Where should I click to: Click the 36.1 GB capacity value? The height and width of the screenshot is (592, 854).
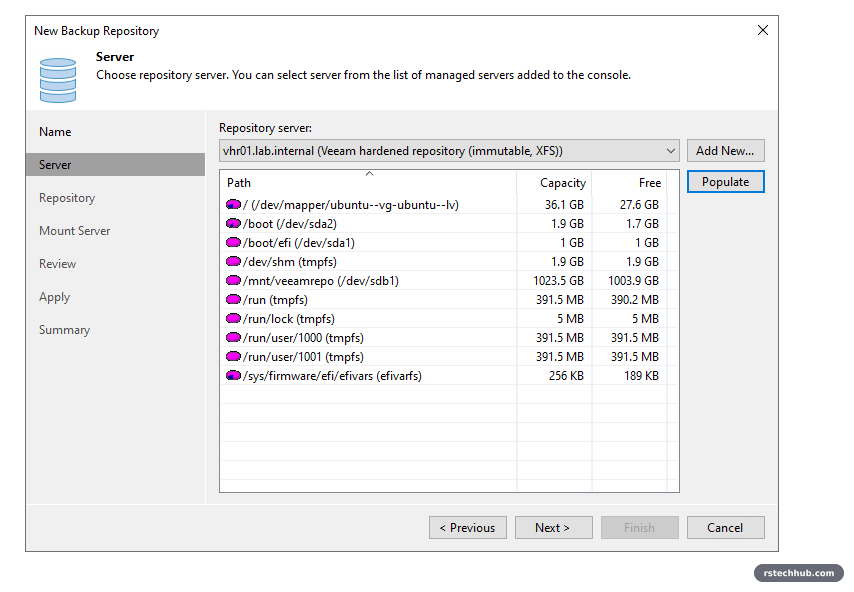[564, 205]
